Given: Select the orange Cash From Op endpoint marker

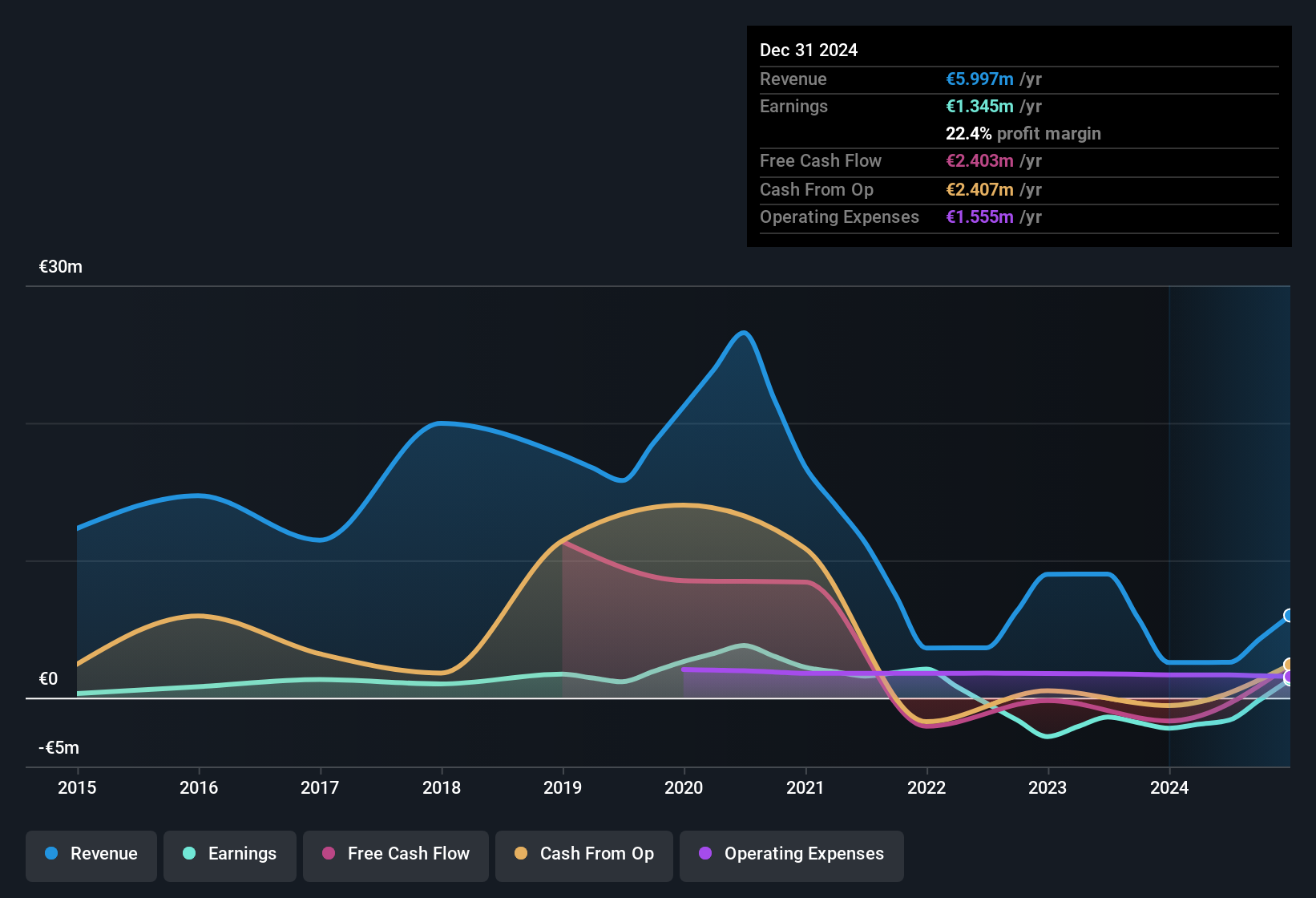Looking at the screenshot, I should point(1289,665).
